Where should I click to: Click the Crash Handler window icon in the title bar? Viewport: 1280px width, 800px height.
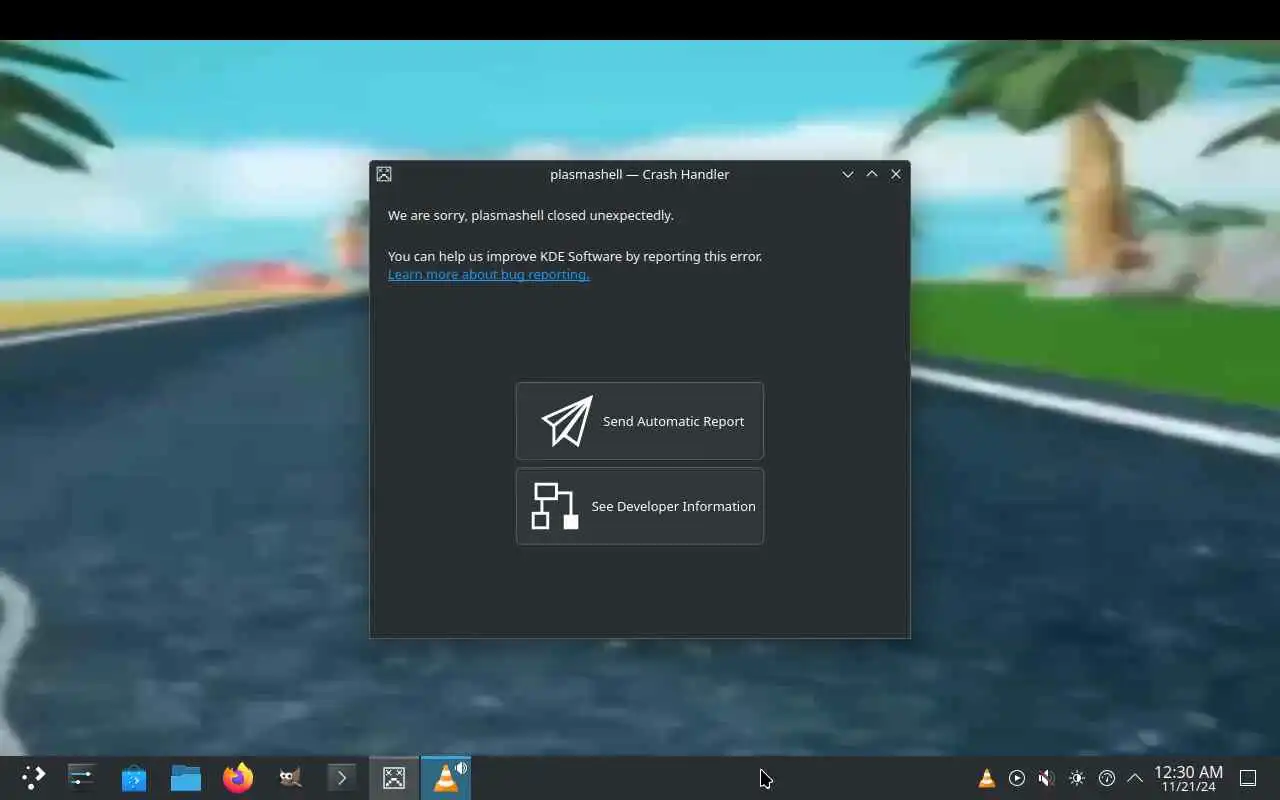[384, 174]
